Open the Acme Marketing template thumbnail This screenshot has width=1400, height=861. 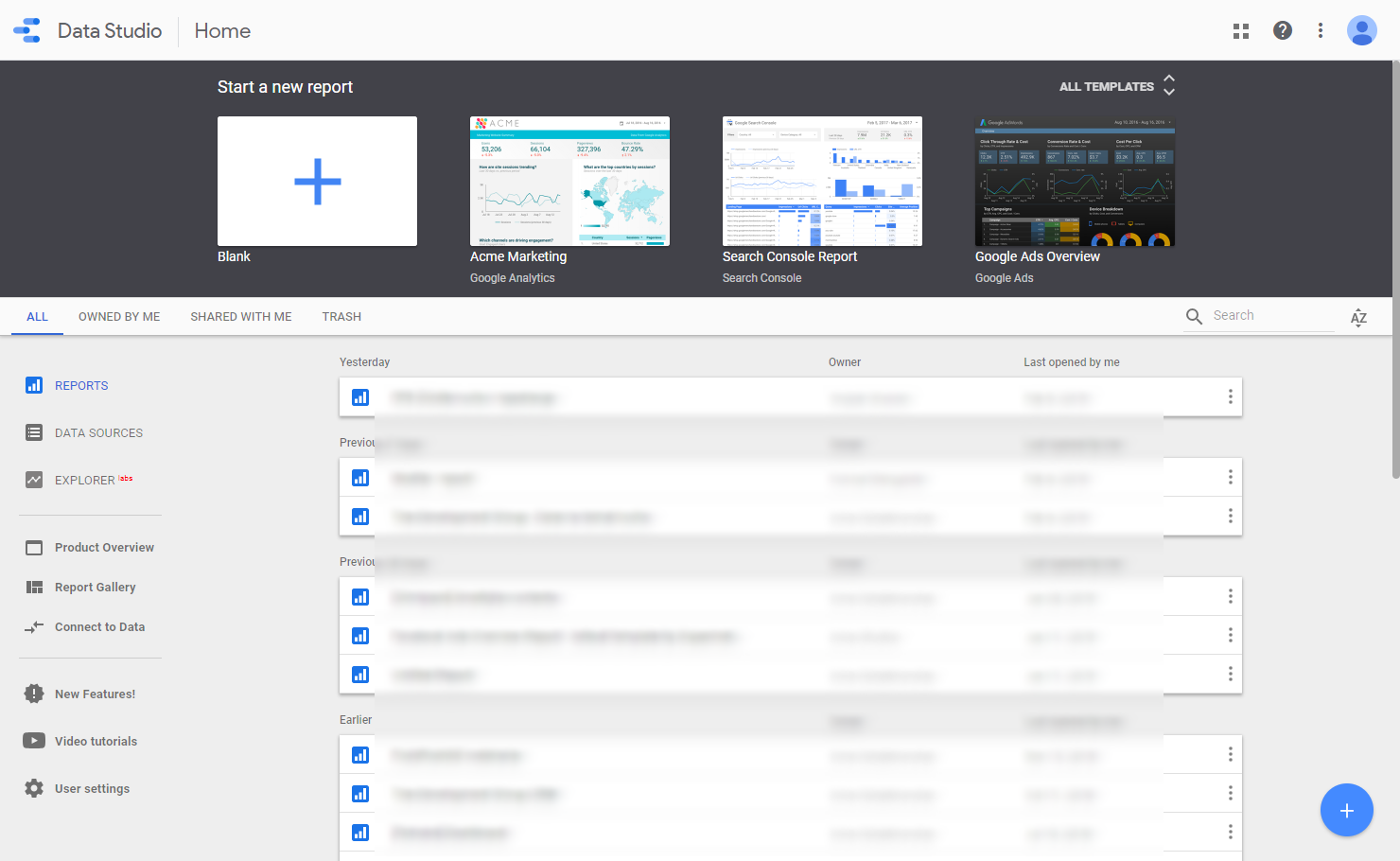[569, 181]
